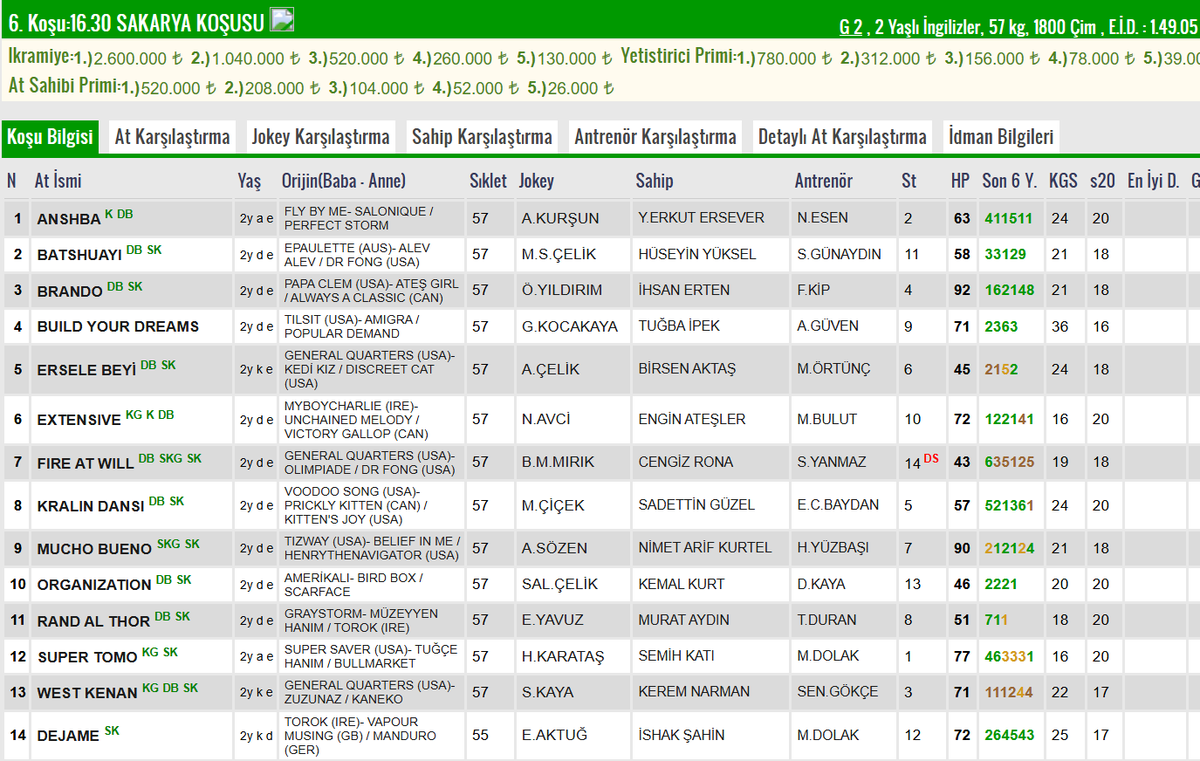Click the Antrenör column header

(824, 181)
